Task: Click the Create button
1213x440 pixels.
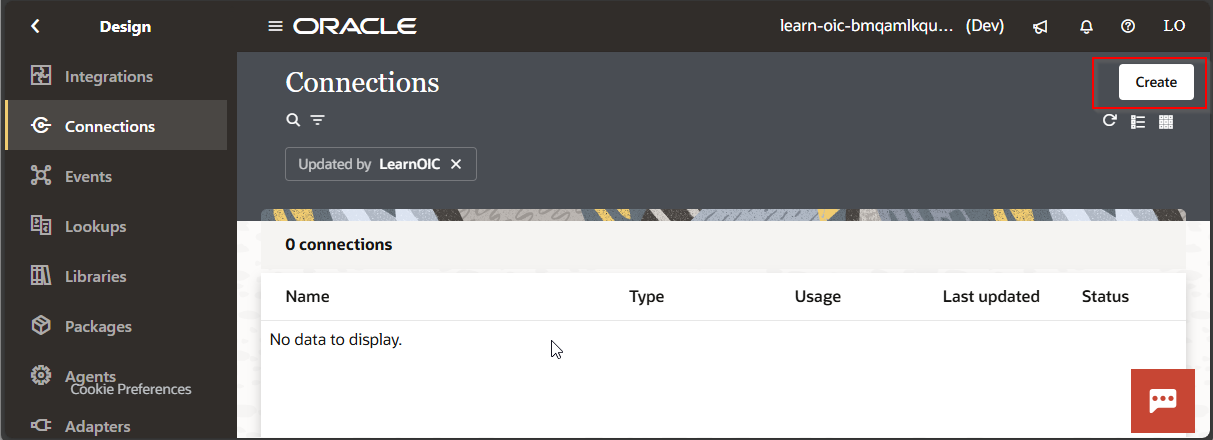Action: (1156, 82)
